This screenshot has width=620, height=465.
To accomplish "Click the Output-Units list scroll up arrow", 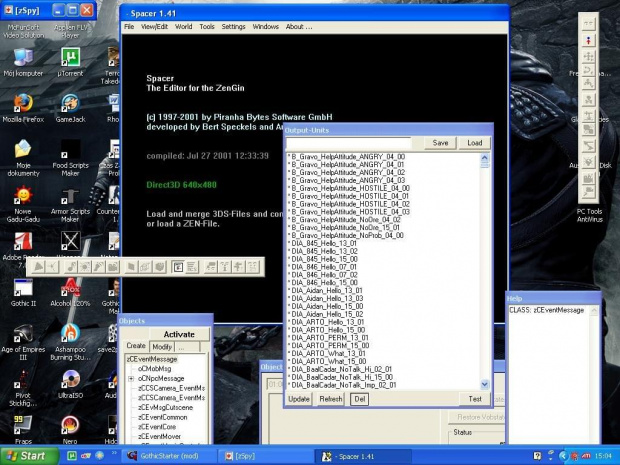I will coord(485,158).
